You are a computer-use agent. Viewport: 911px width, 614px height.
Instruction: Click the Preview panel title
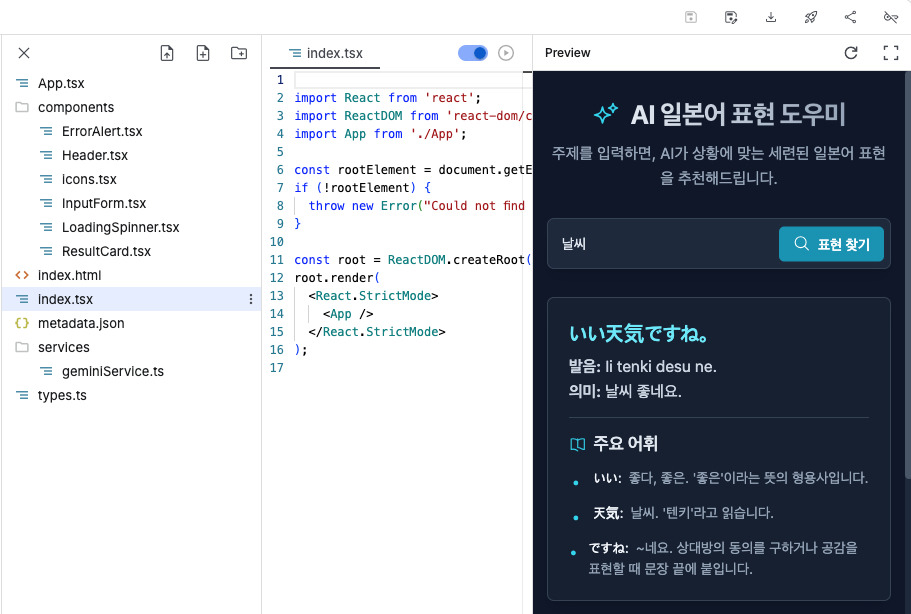(567, 53)
